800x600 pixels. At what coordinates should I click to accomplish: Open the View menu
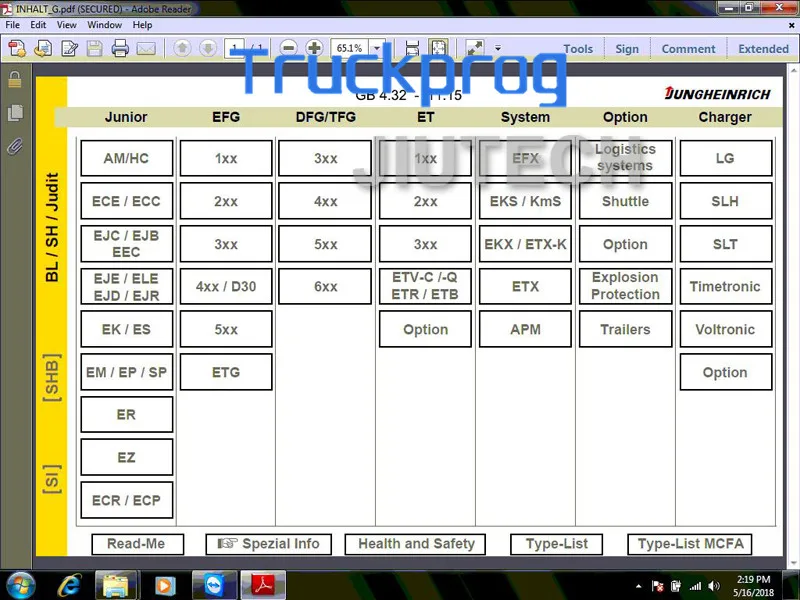coord(66,24)
